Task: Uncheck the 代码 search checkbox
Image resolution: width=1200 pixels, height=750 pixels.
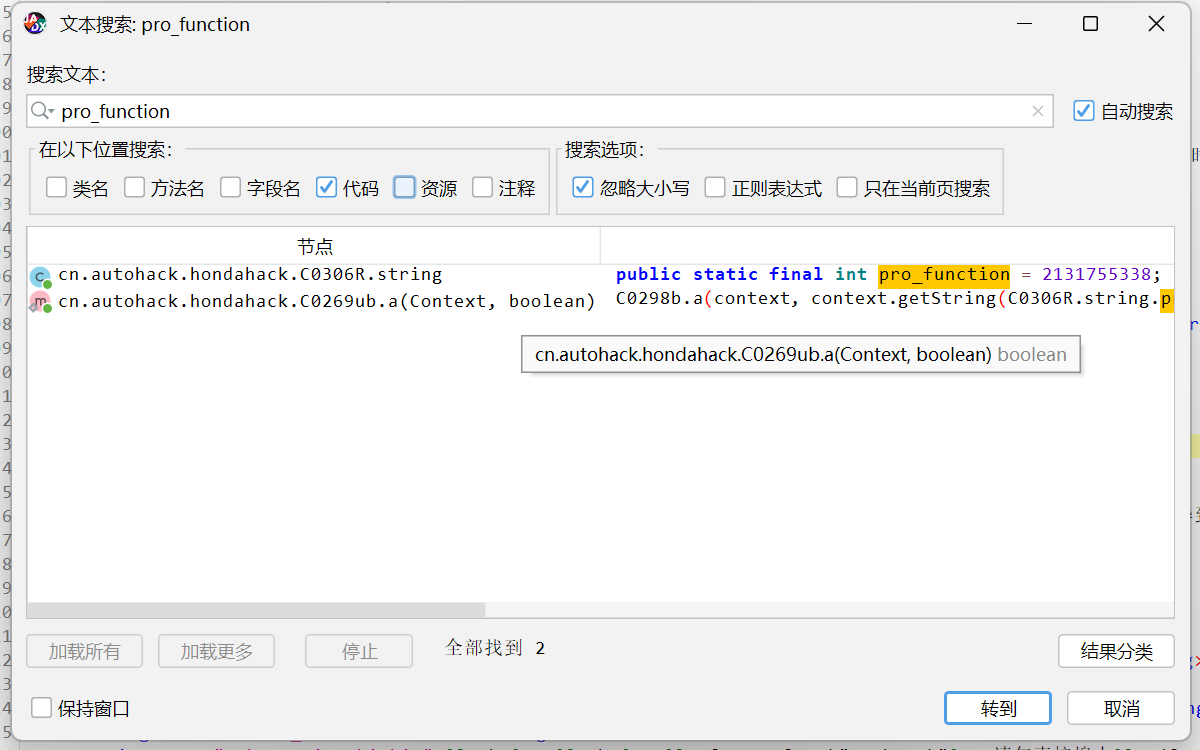Action: point(326,187)
